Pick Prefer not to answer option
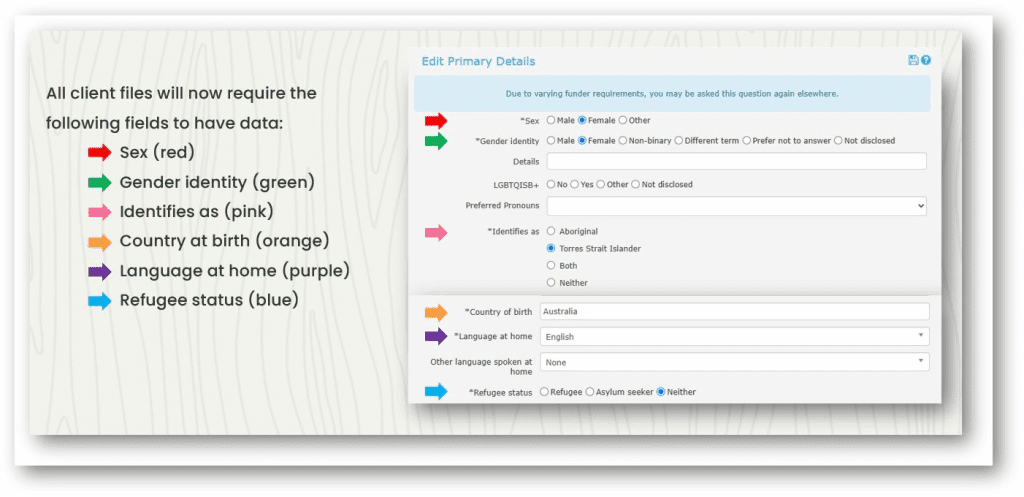The image size is (1024, 497). [747, 141]
